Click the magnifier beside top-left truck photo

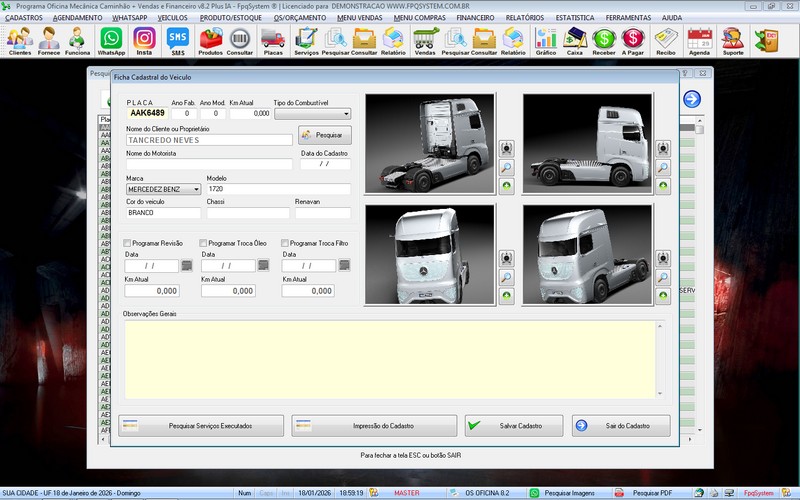coord(507,167)
